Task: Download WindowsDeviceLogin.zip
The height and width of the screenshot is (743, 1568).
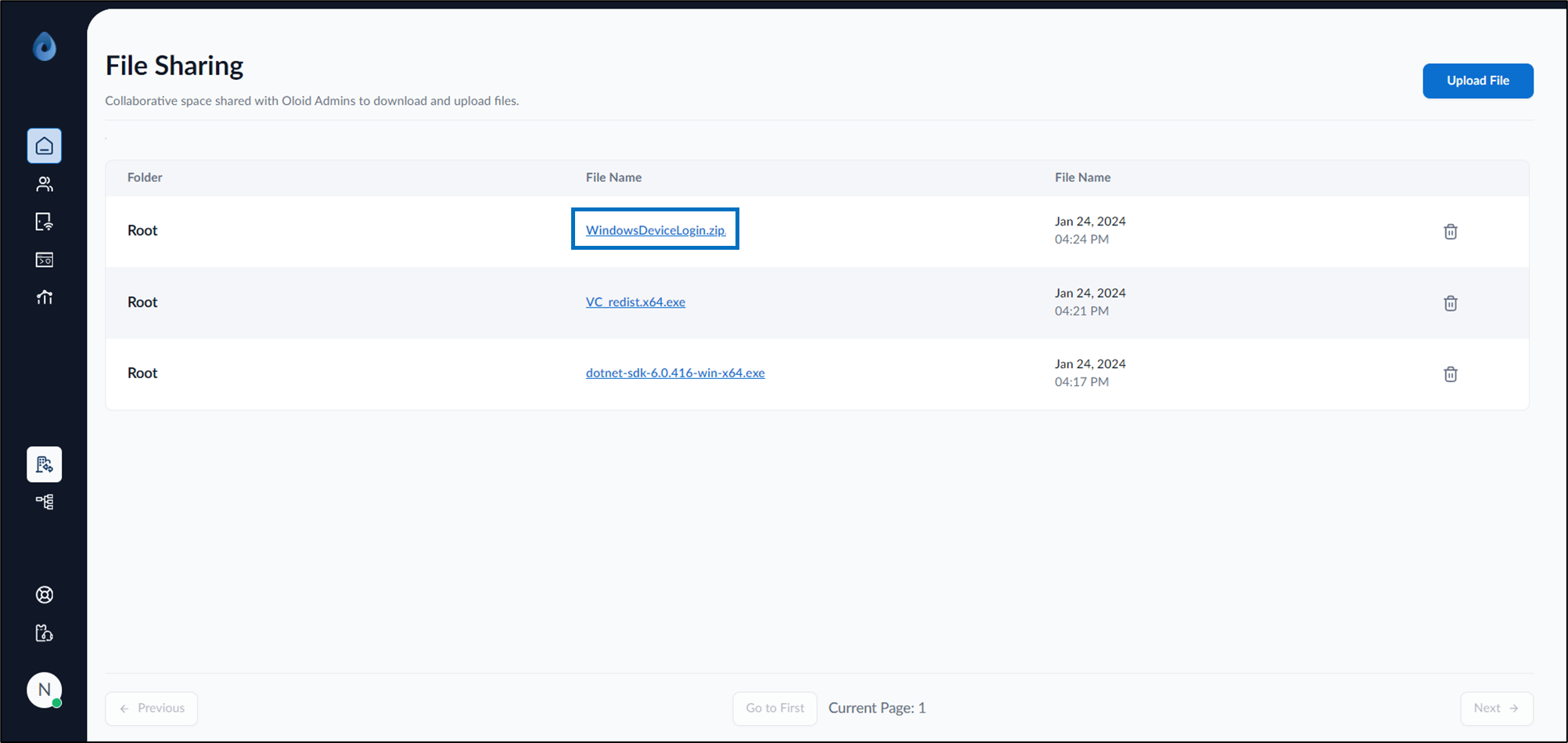Action: [656, 230]
